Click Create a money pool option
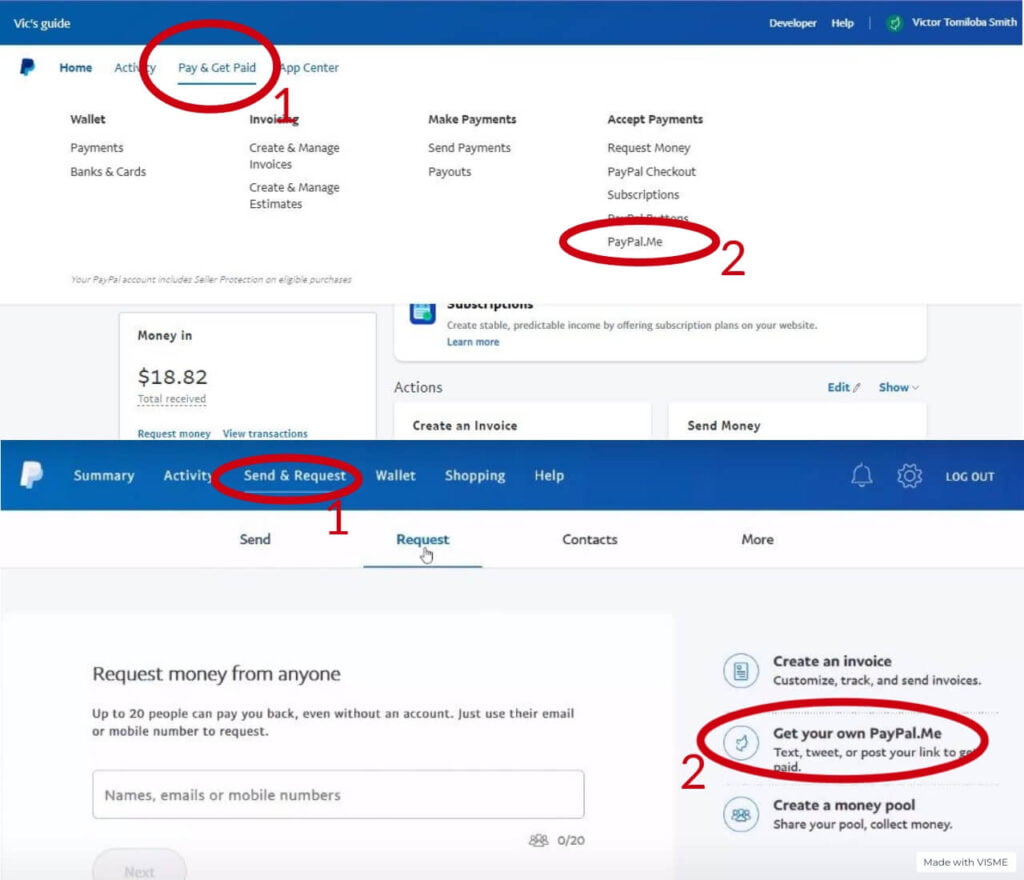 [838, 815]
